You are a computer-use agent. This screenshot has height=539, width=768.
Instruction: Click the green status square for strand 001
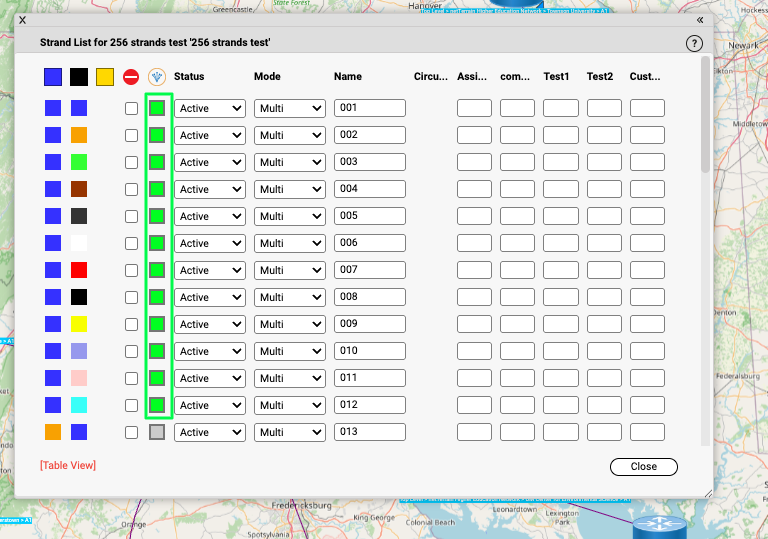(x=157, y=108)
